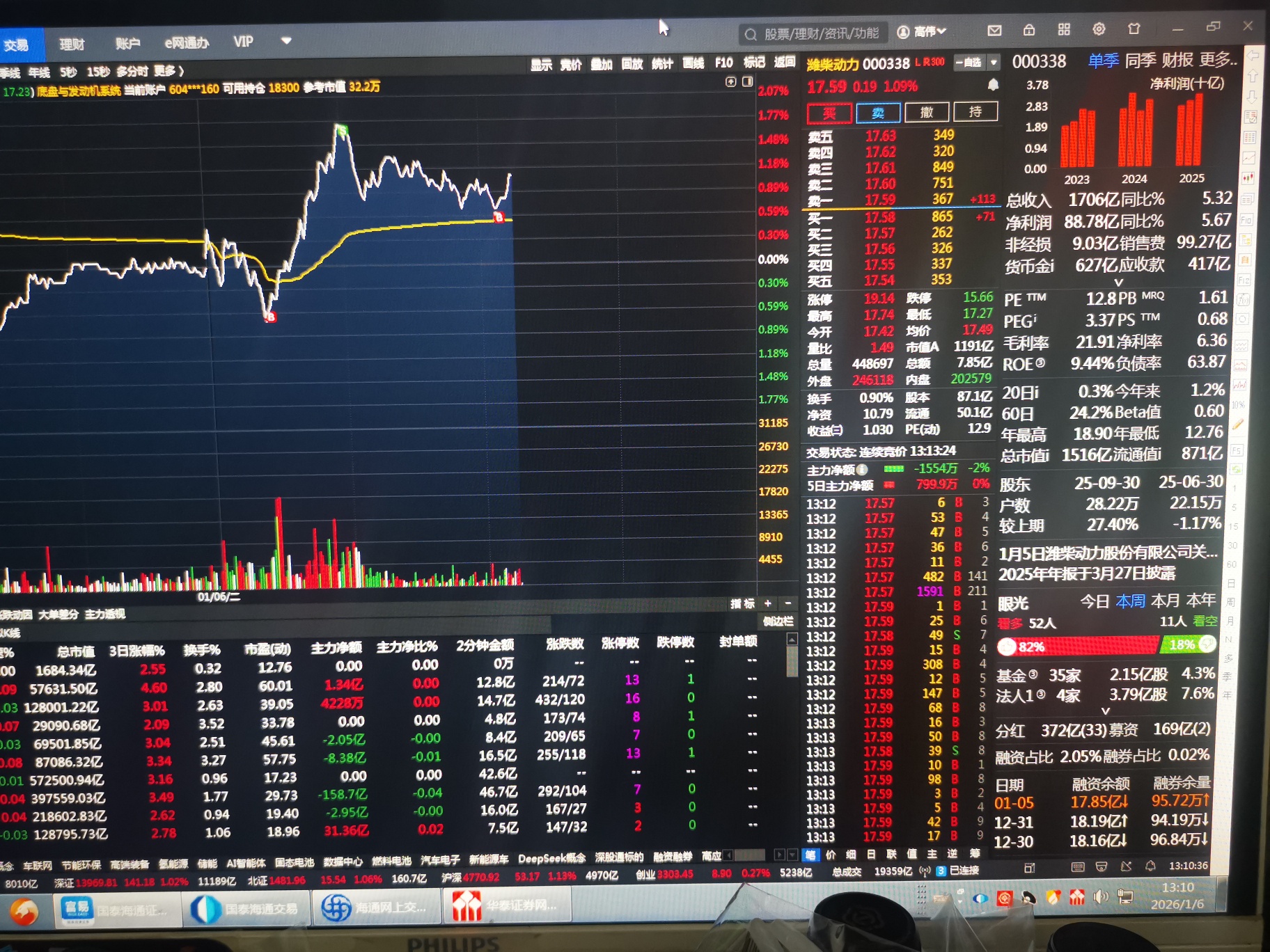This screenshot has height=952, width=1270.
Task: Open 华泰证券 taskbar item
Action: coord(508,905)
